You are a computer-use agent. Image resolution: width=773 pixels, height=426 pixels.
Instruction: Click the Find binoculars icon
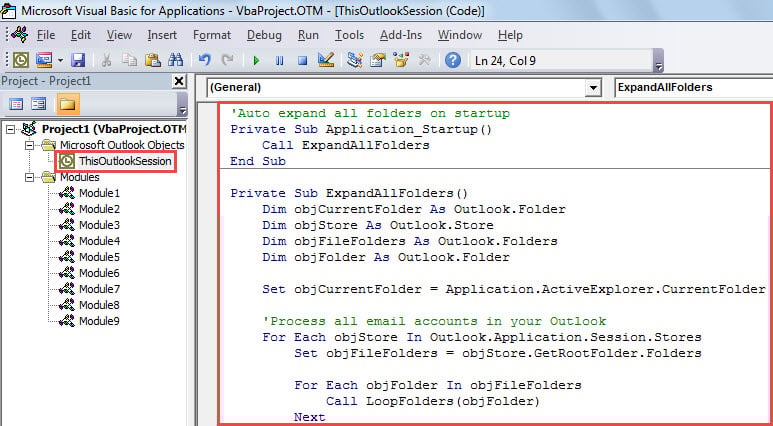coord(176,61)
